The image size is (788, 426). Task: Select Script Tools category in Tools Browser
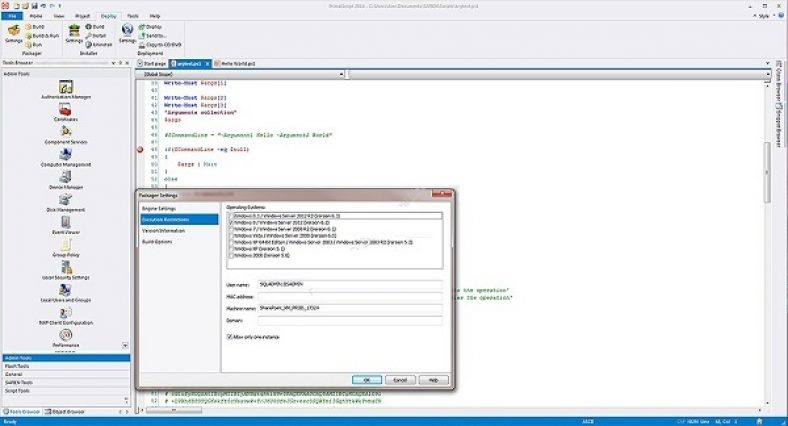tap(66, 390)
